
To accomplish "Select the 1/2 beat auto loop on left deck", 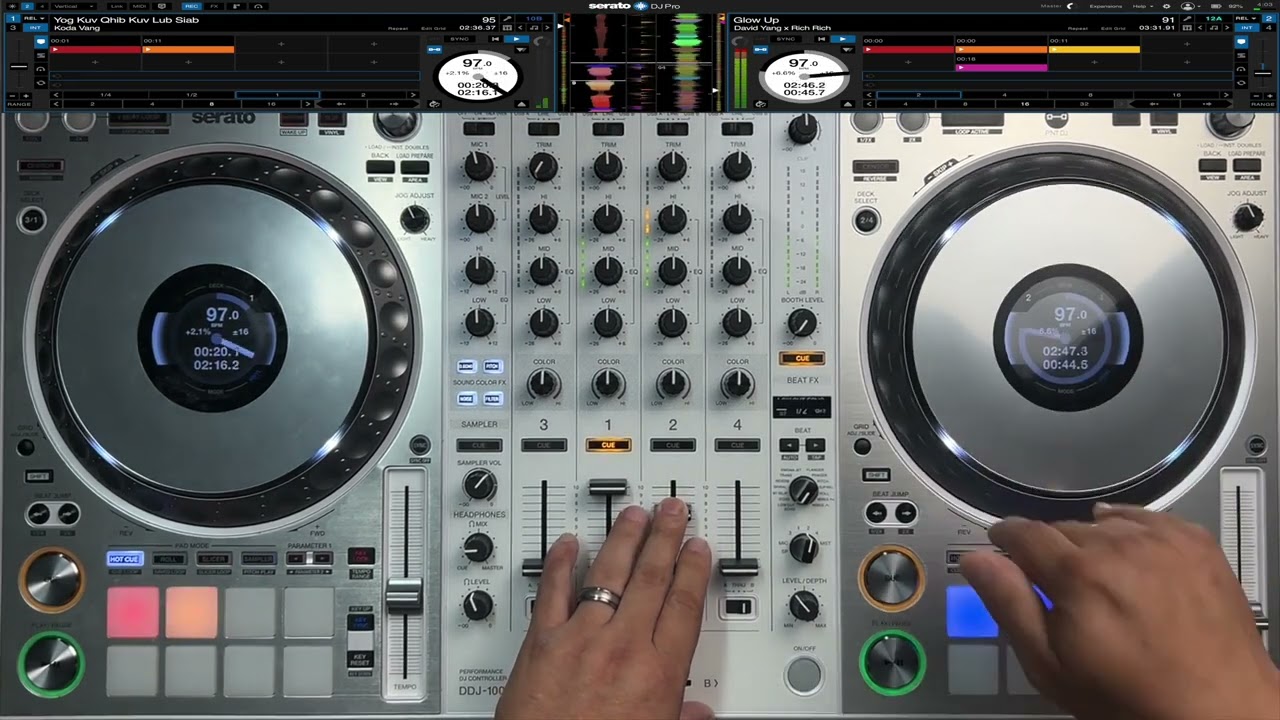I will [x=191, y=94].
